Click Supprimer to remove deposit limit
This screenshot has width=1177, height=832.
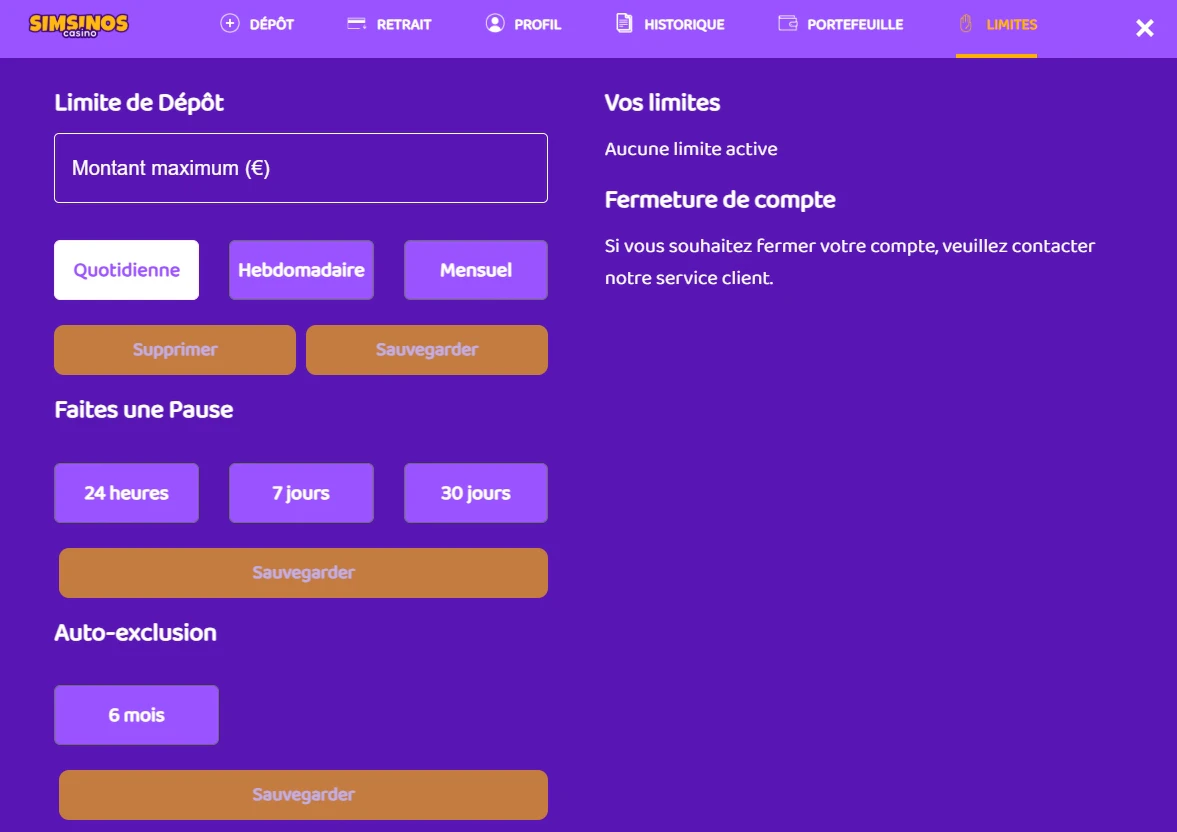point(175,350)
